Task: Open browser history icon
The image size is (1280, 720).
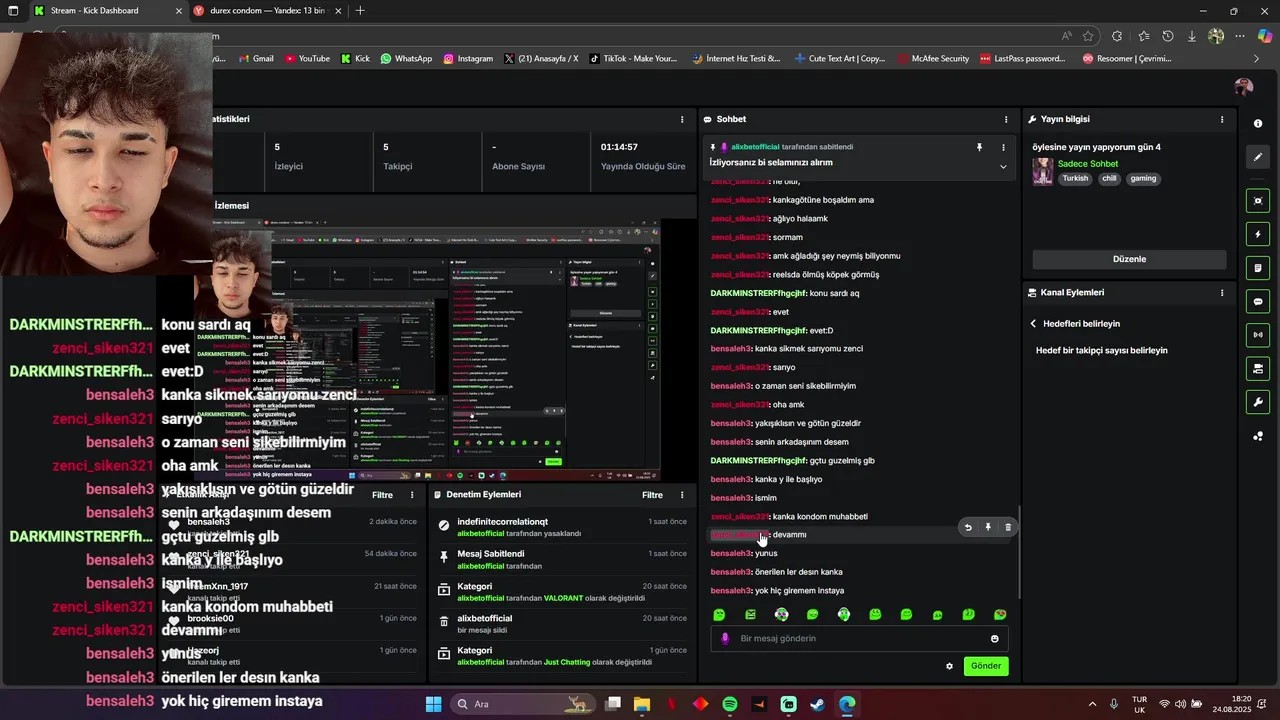Action: pyautogui.click(x=1167, y=36)
